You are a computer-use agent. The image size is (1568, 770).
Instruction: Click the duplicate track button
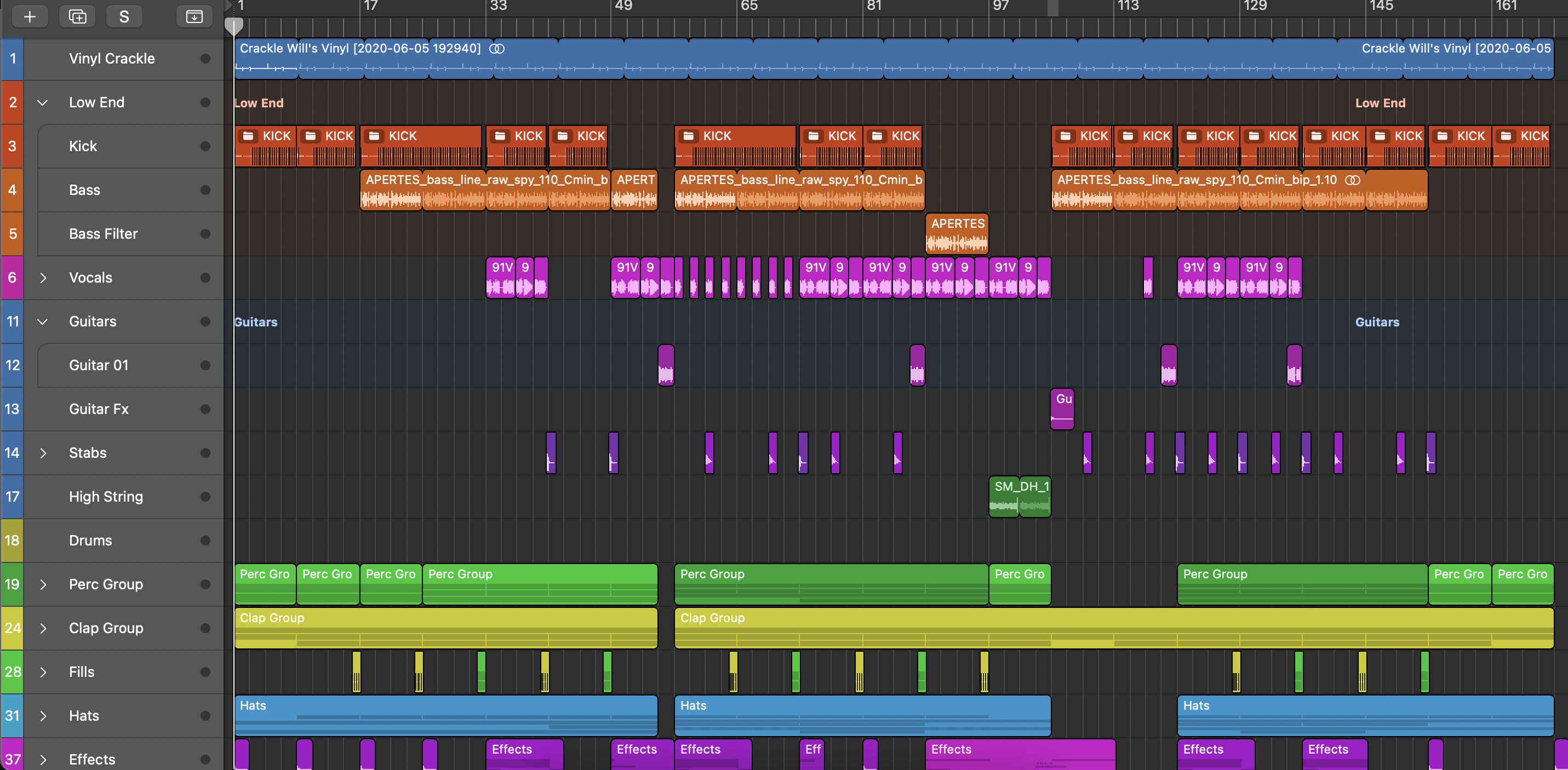(77, 16)
